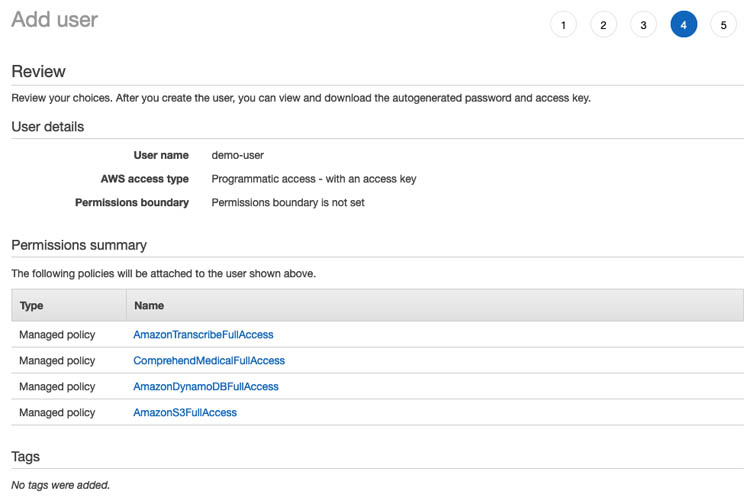This screenshot has width=750, height=501.
Task: Open the AmazonS3FullAccess policy link
Action: pyautogui.click(x=185, y=412)
